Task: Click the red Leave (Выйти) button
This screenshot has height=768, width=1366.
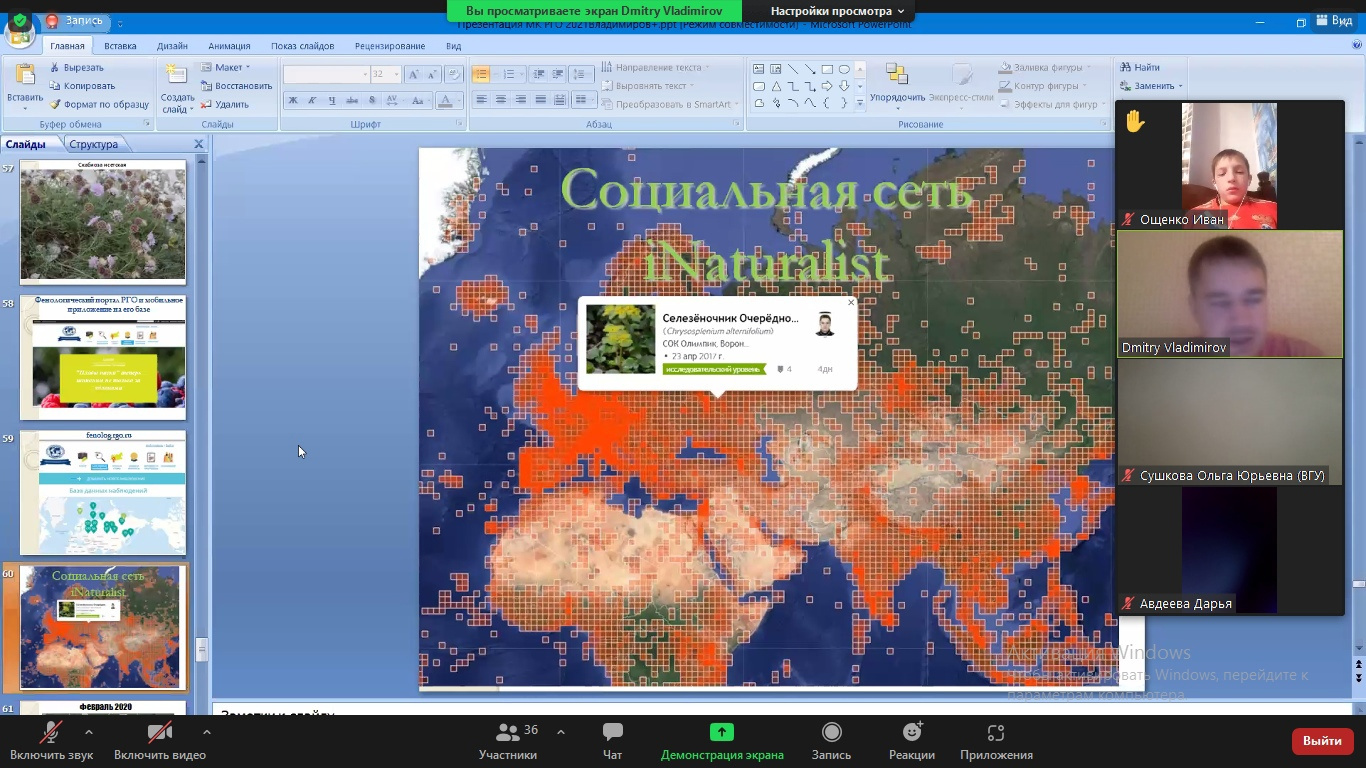Action: (1322, 741)
